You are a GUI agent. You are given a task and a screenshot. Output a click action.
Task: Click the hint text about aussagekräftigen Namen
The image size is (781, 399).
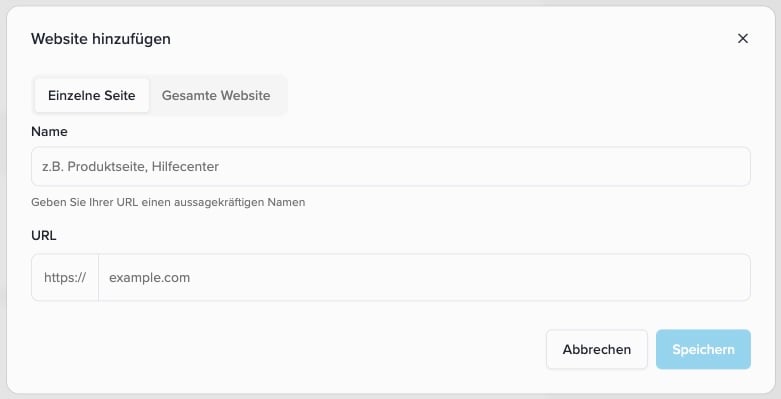(x=168, y=202)
